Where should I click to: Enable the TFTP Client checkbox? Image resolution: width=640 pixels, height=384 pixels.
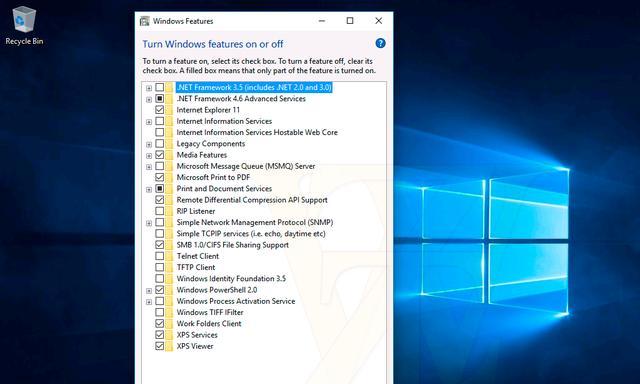[160, 267]
